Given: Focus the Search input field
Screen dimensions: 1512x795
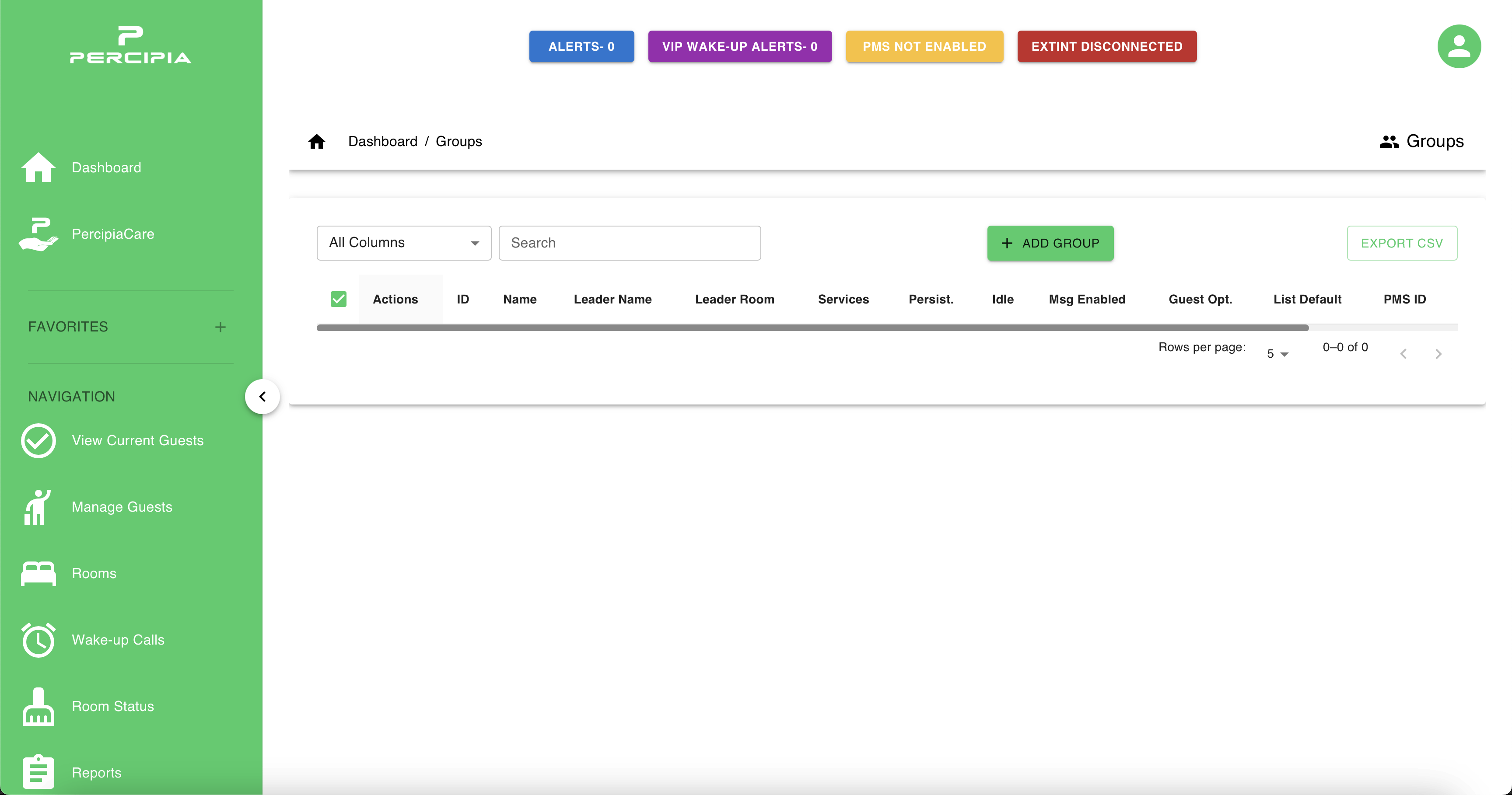Looking at the screenshot, I should (x=629, y=243).
